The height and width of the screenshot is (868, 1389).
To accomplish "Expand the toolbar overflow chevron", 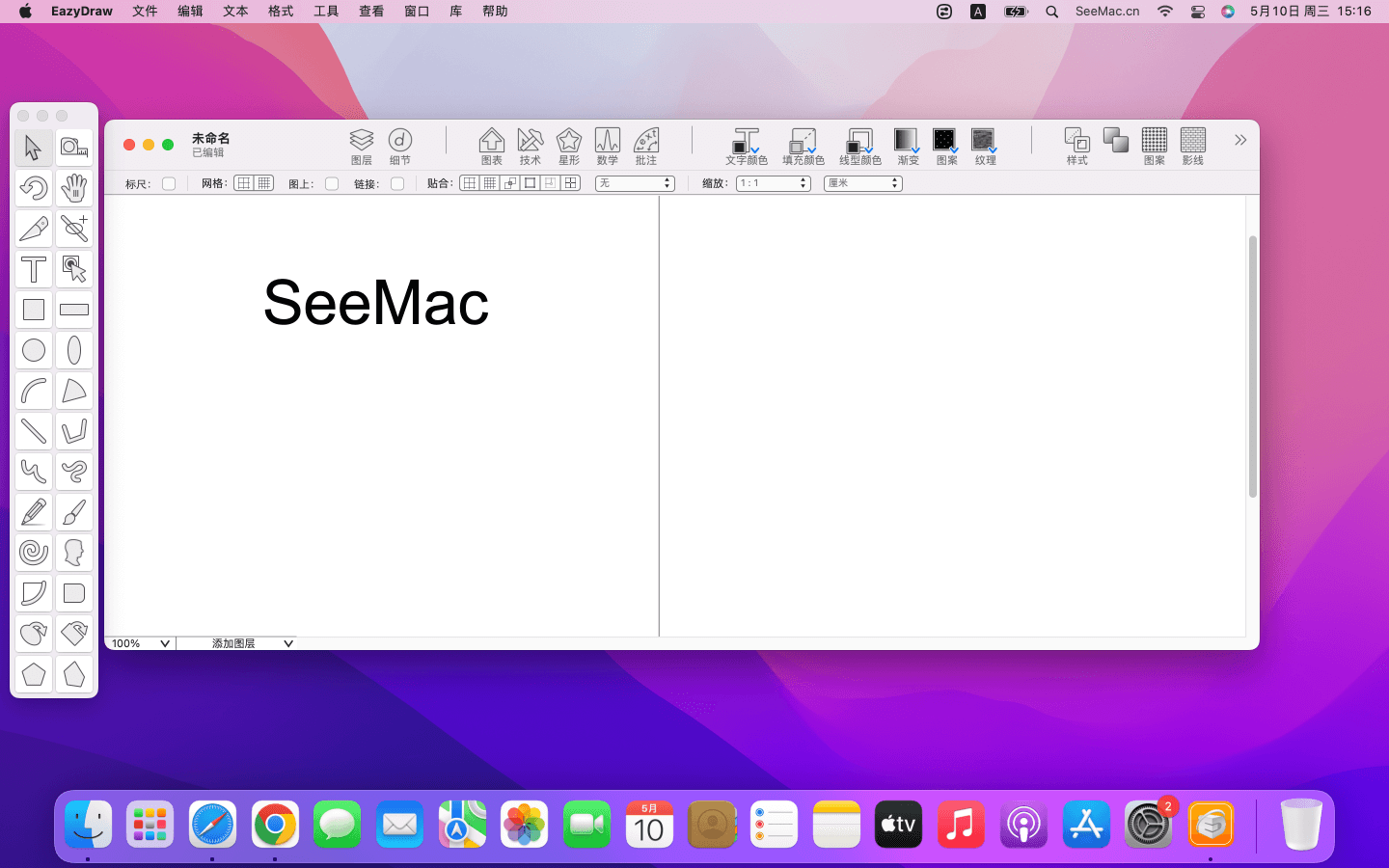I will click(1240, 140).
